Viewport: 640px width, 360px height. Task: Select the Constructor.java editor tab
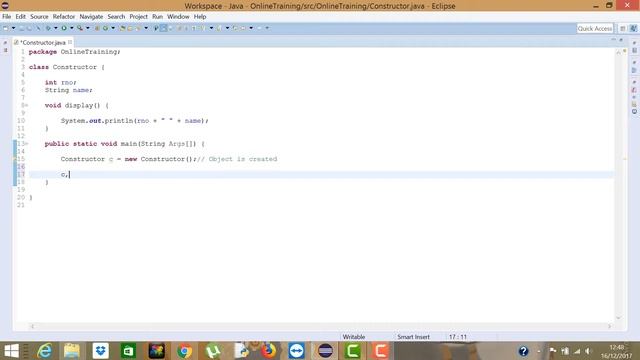pos(43,42)
